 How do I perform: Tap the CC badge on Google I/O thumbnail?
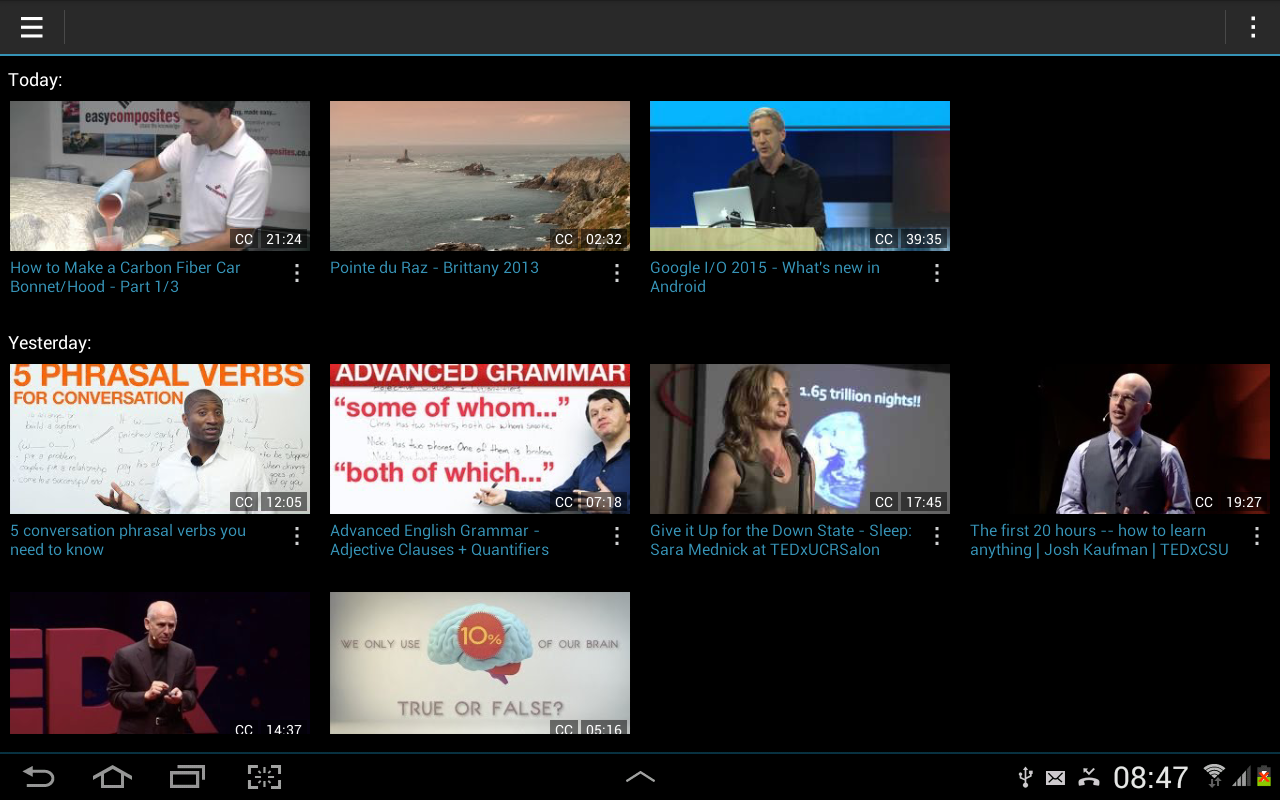pos(884,239)
